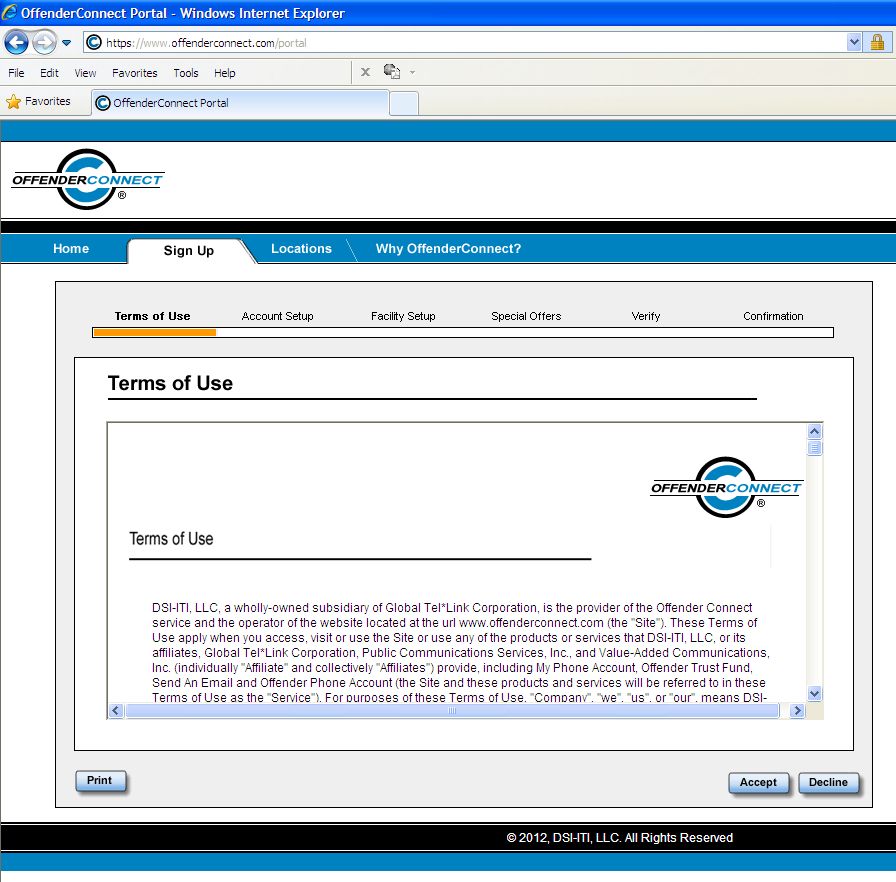Click the scroll left arrow in terms box
Screen dimensions: 896x882
(116, 711)
